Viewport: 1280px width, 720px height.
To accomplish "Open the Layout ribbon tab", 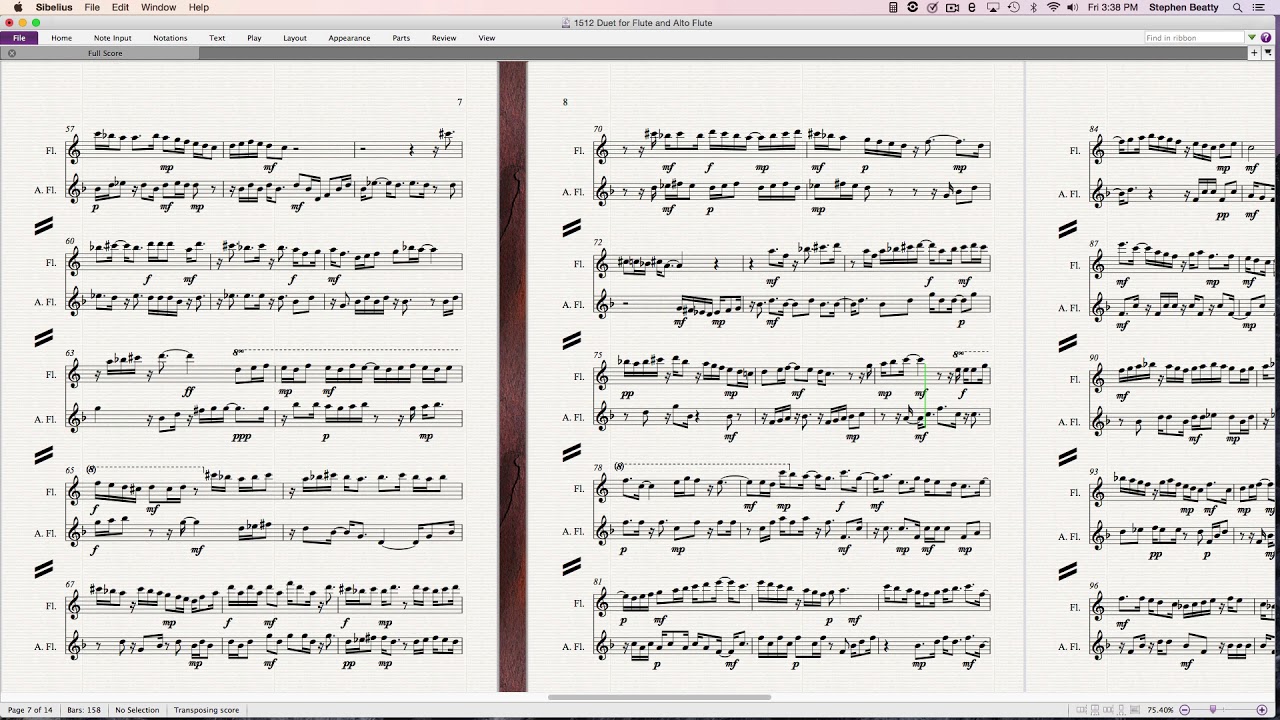I will (295, 38).
